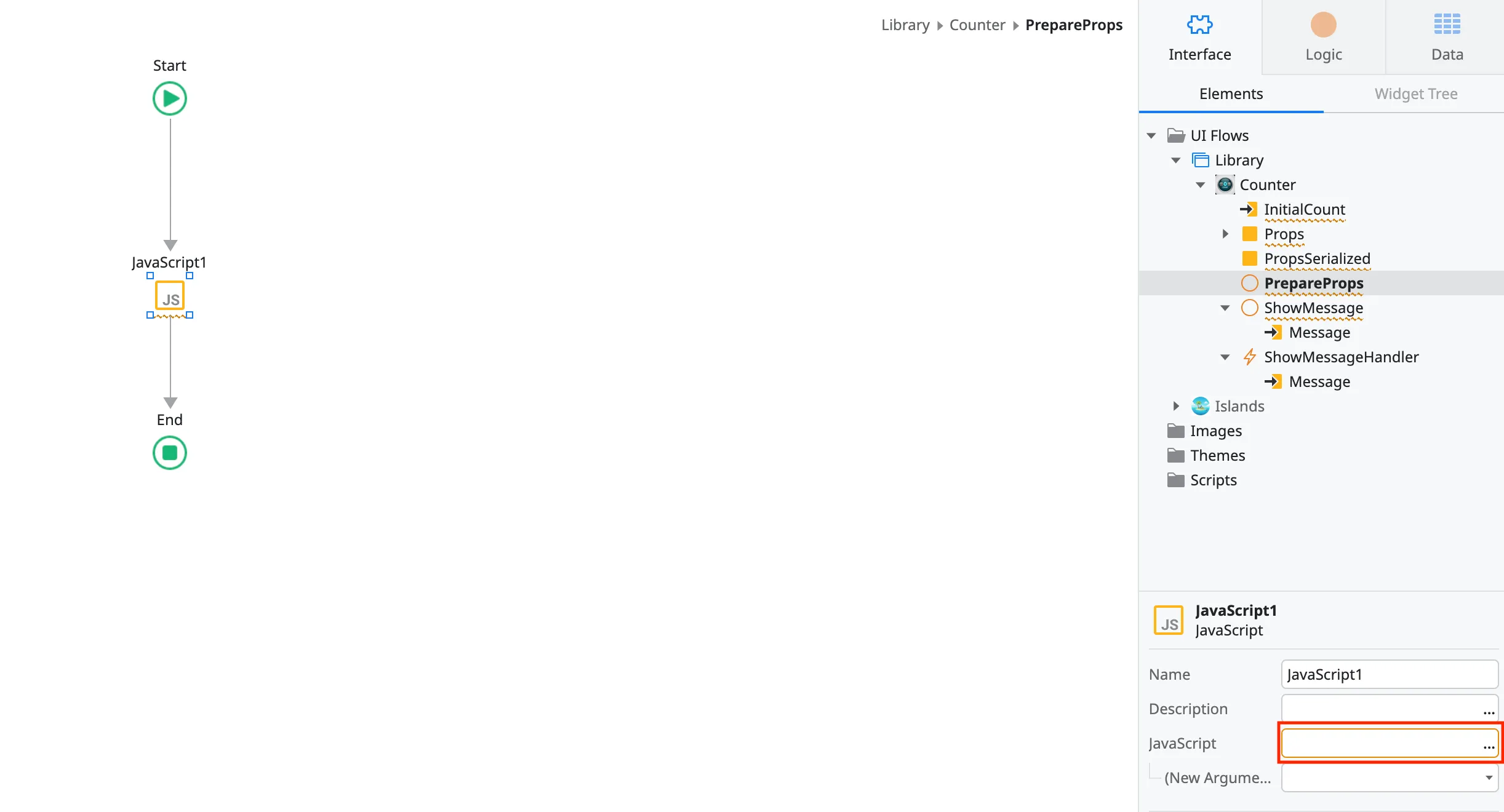
Task: Click the InitialCount input parameter icon
Action: pyautogui.click(x=1249, y=209)
